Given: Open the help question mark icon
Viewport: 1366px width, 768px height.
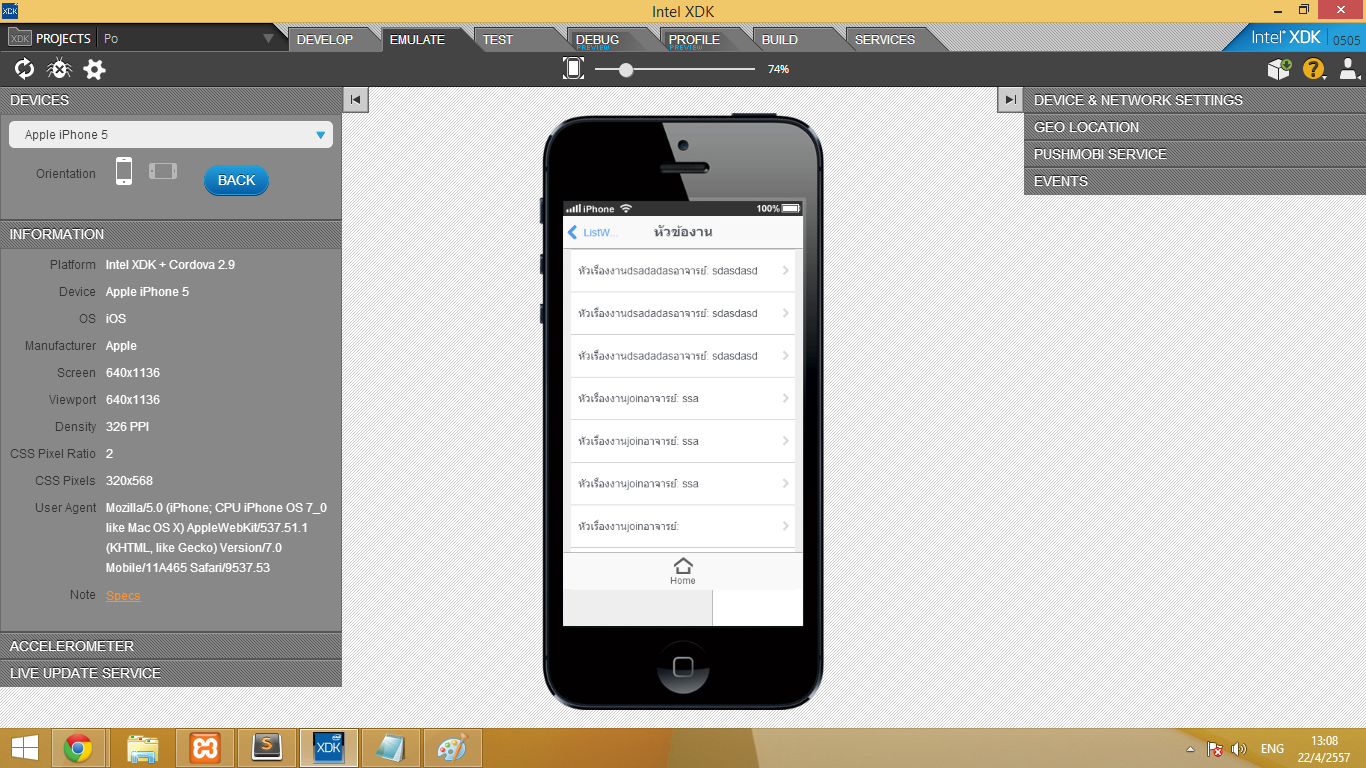Looking at the screenshot, I should [1313, 69].
